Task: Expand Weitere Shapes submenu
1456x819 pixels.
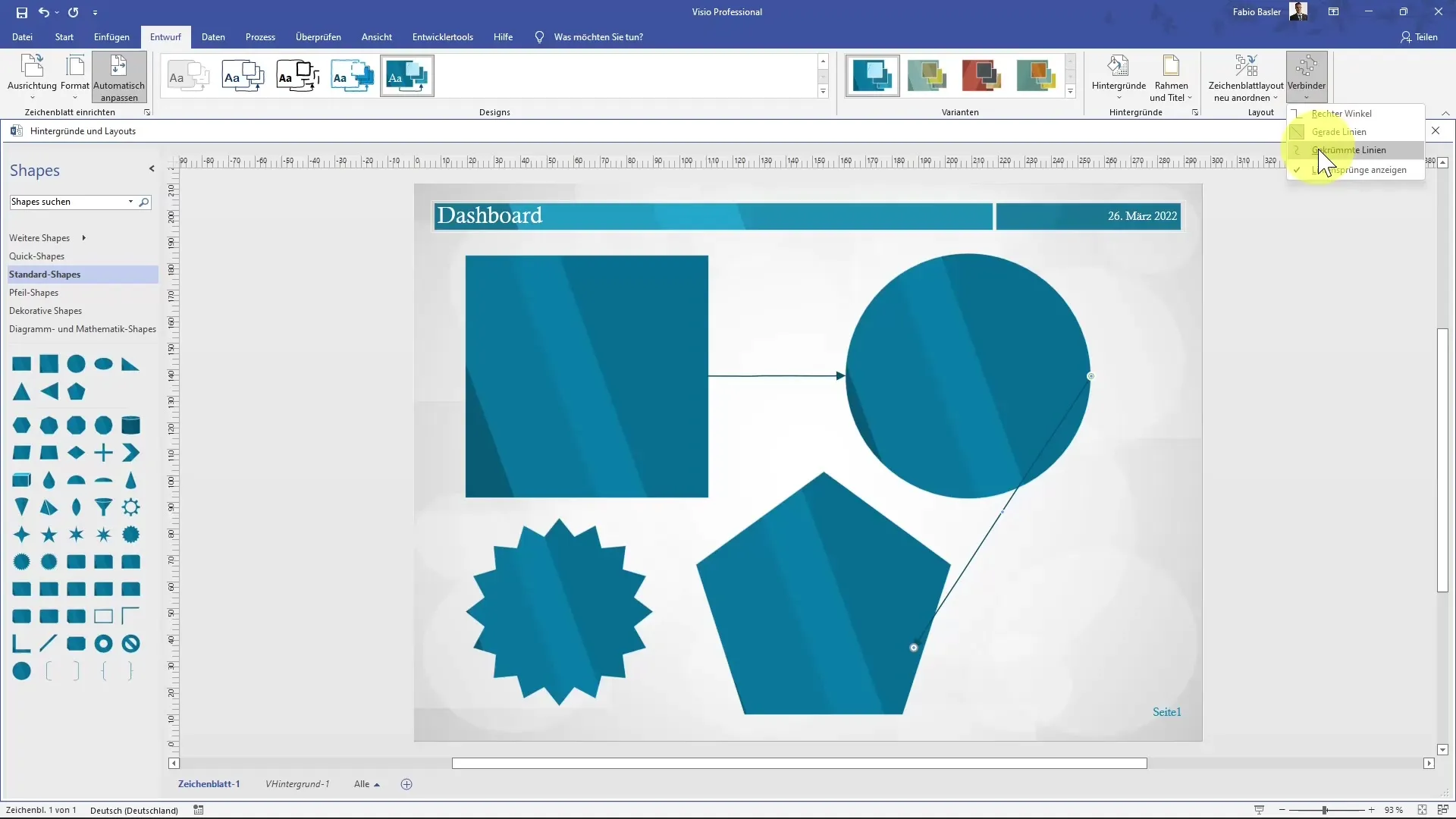Action: [47, 238]
